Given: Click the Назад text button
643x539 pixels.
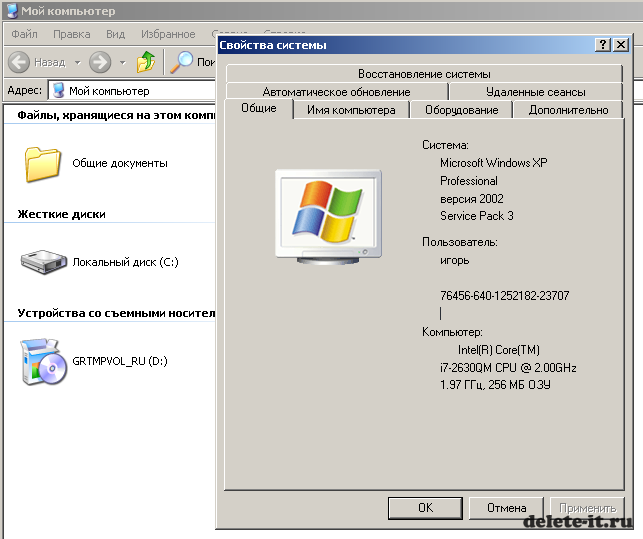Looking at the screenshot, I should coord(50,62).
